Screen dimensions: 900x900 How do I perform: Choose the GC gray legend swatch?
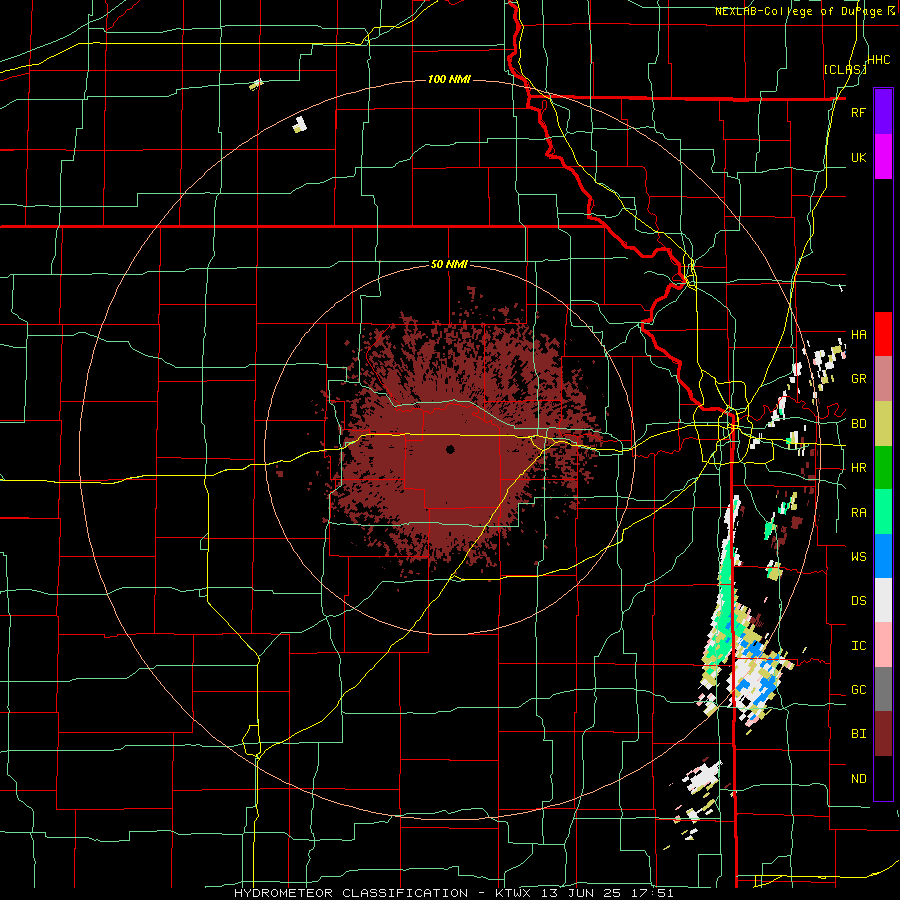[x=883, y=689]
